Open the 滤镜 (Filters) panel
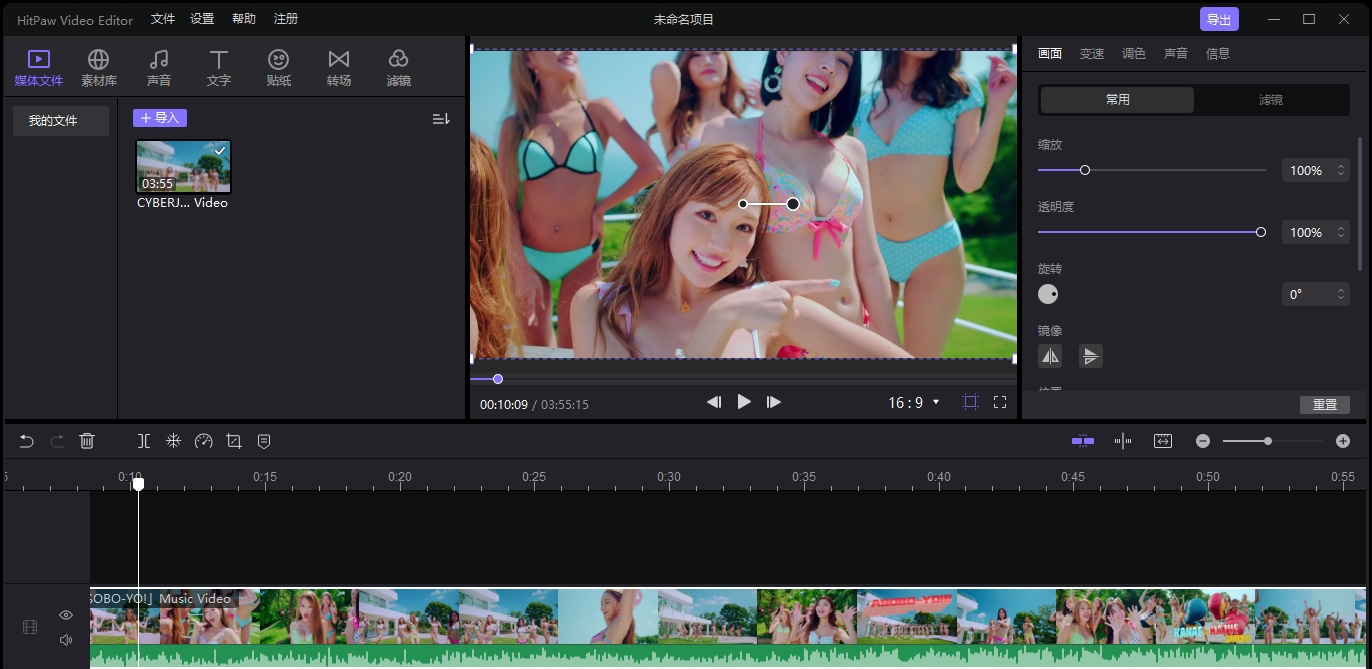Screen dimensions: 1372x669 click(x=398, y=66)
